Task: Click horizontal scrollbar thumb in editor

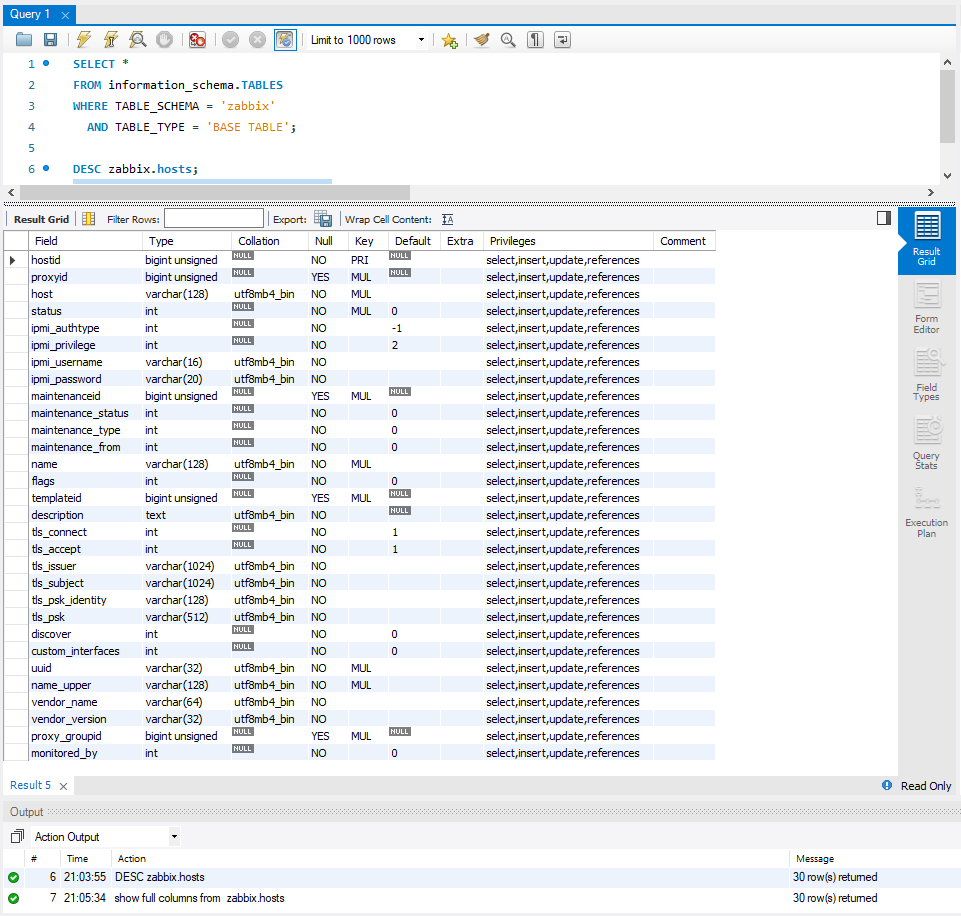Action: coord(215,192)
